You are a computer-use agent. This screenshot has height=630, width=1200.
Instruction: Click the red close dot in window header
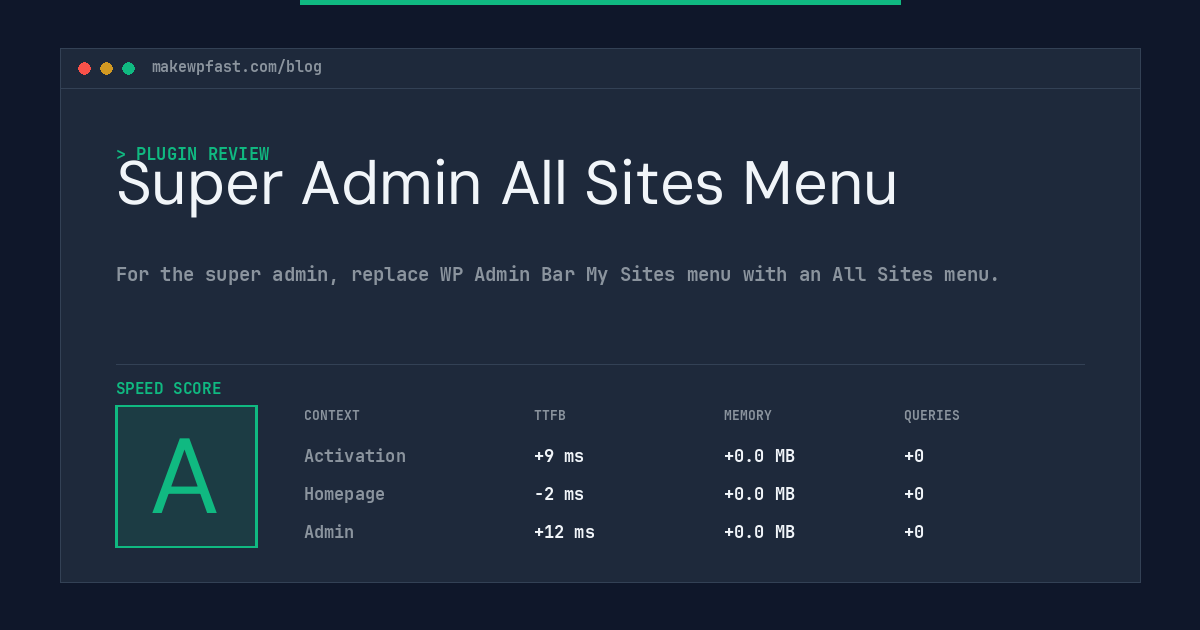pyautogui.click(x=84, y=68)
